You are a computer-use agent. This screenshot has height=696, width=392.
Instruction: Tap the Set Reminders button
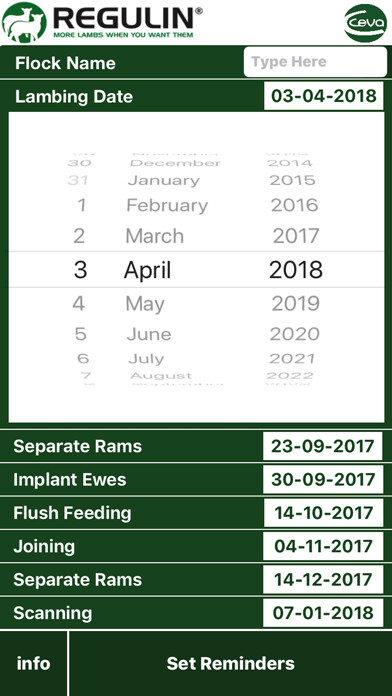(230, 663)
